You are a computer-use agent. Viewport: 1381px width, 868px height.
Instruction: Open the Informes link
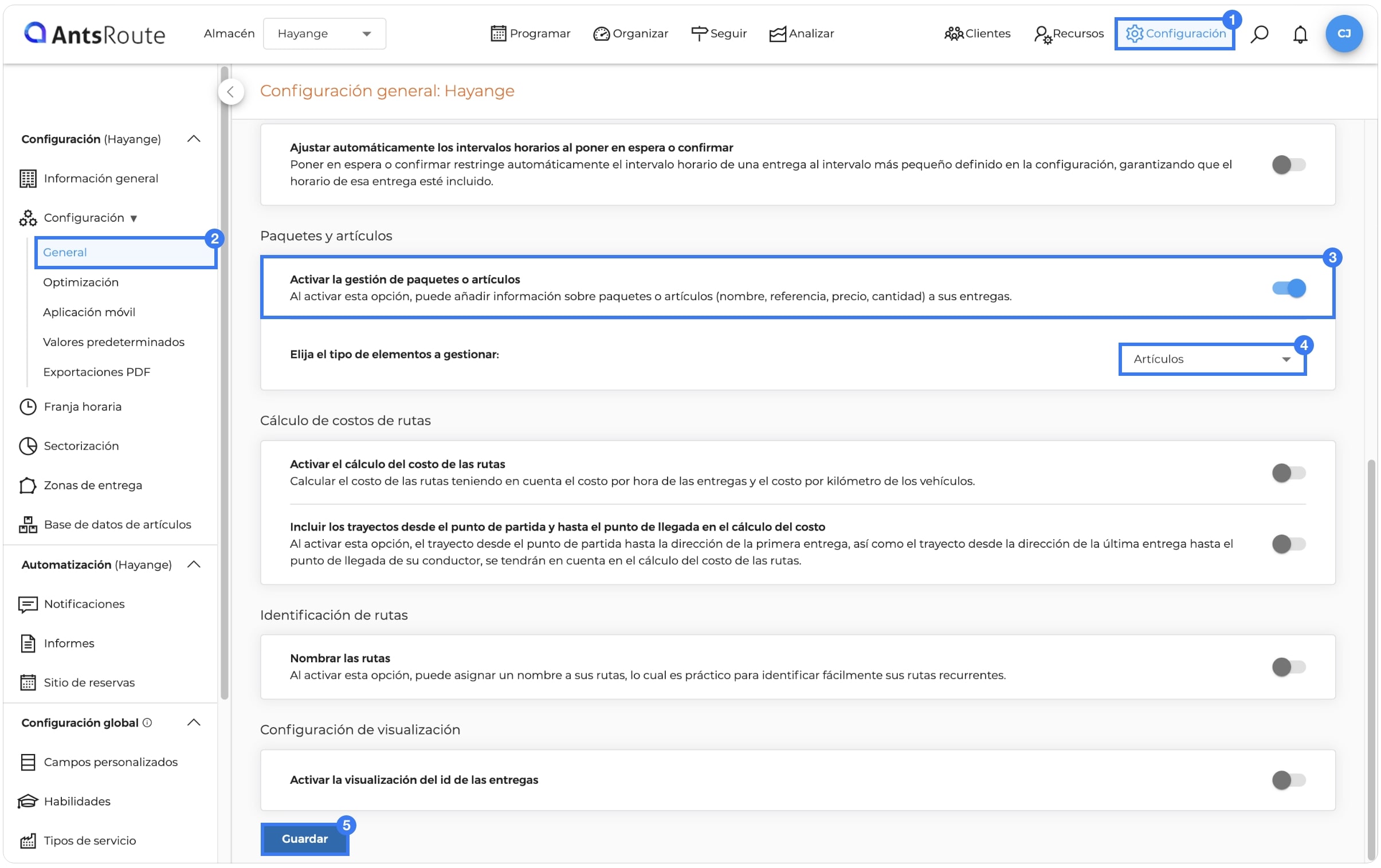click(69, 643)
